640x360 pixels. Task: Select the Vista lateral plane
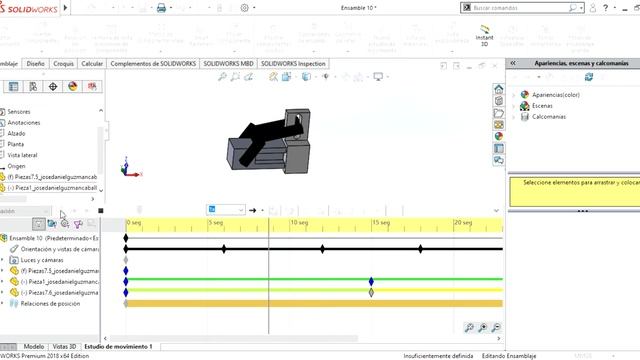(22, 155)
